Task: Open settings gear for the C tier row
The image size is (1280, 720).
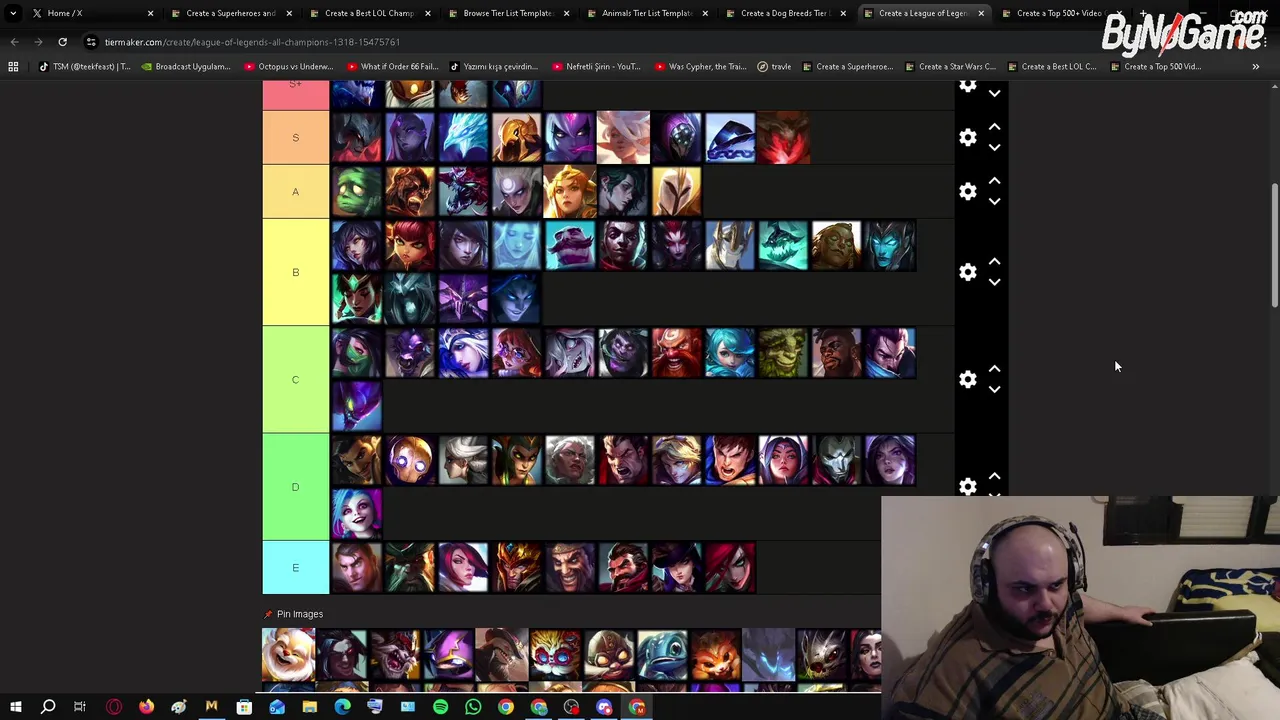Action: [967, 379]
